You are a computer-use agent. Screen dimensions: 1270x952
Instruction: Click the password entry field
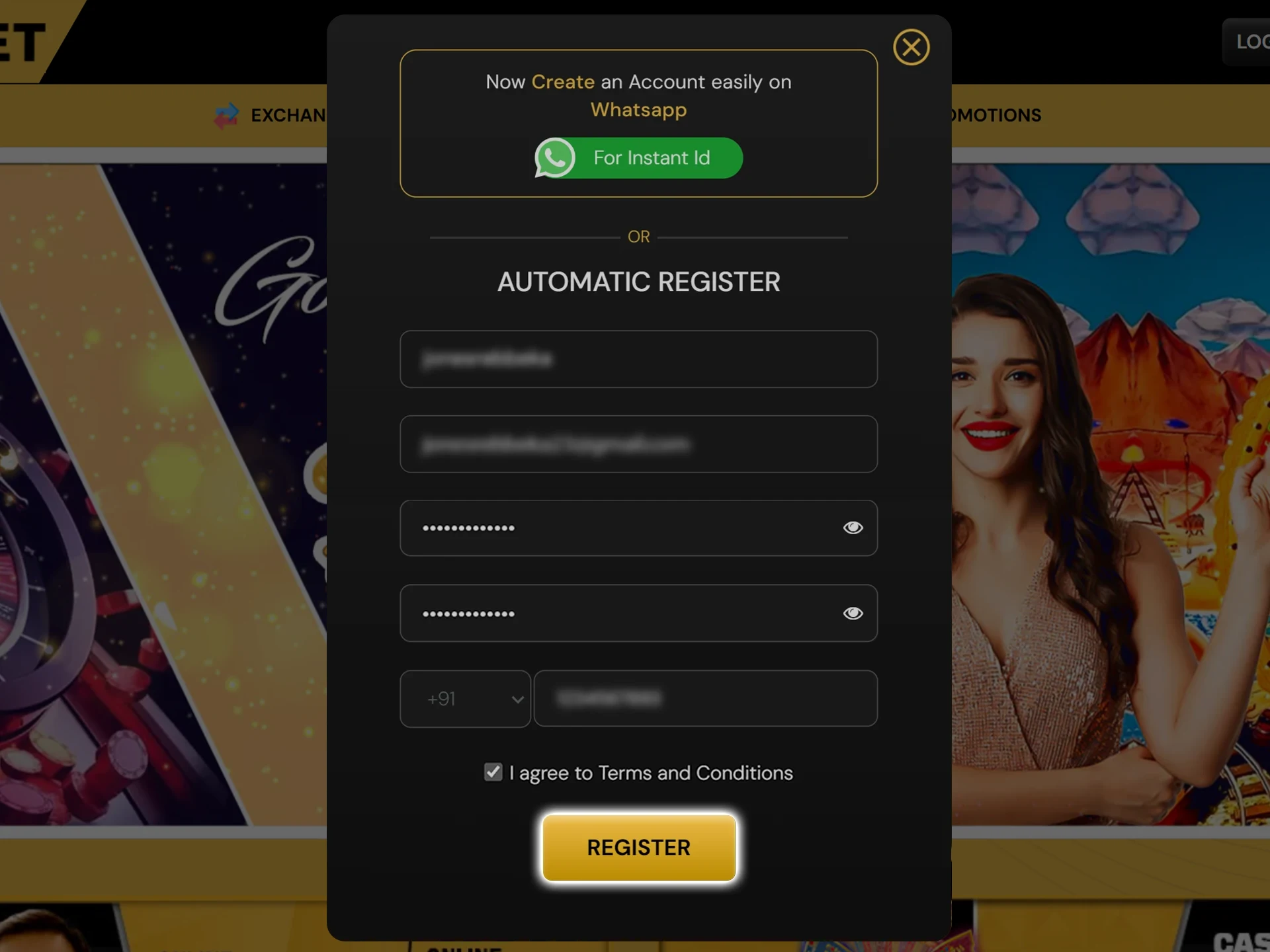click(x=638, y=528)
